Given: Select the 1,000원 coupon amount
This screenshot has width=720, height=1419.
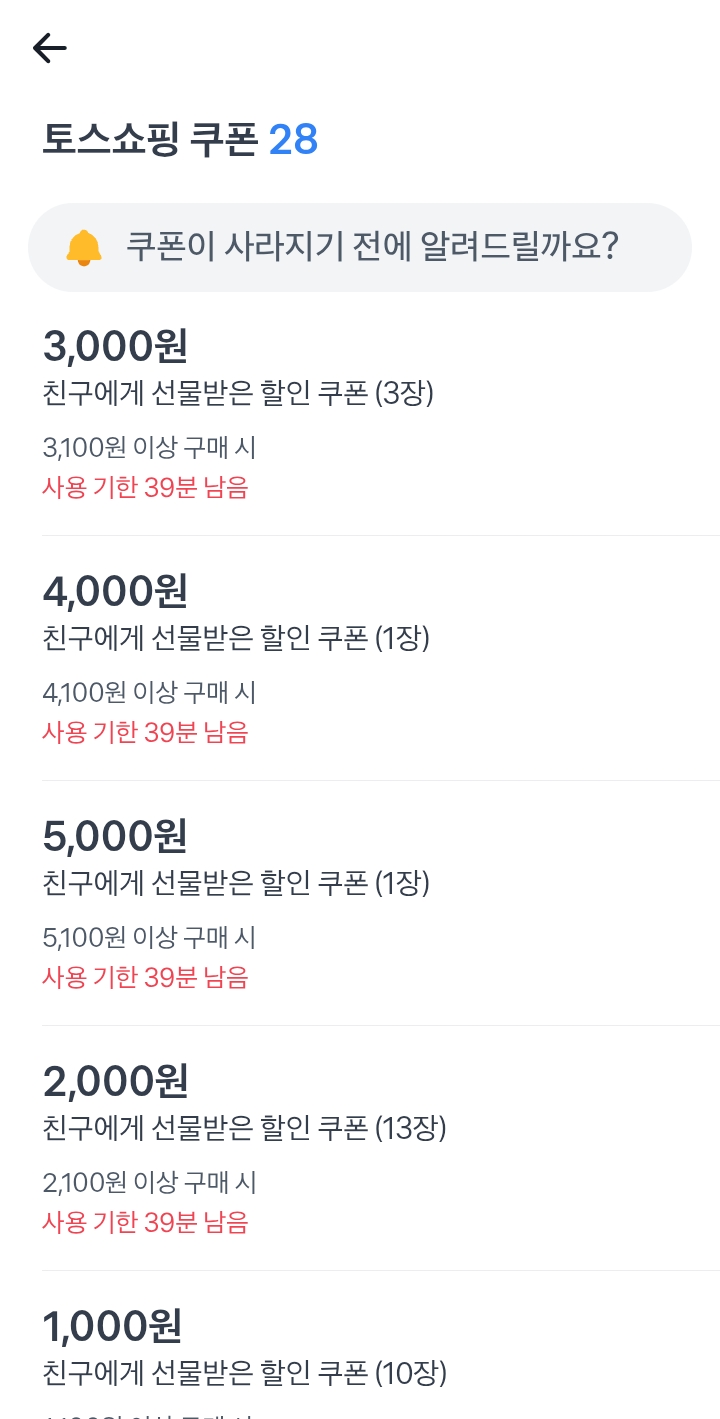Looking at the screenshot, I should click(112, 1326).
